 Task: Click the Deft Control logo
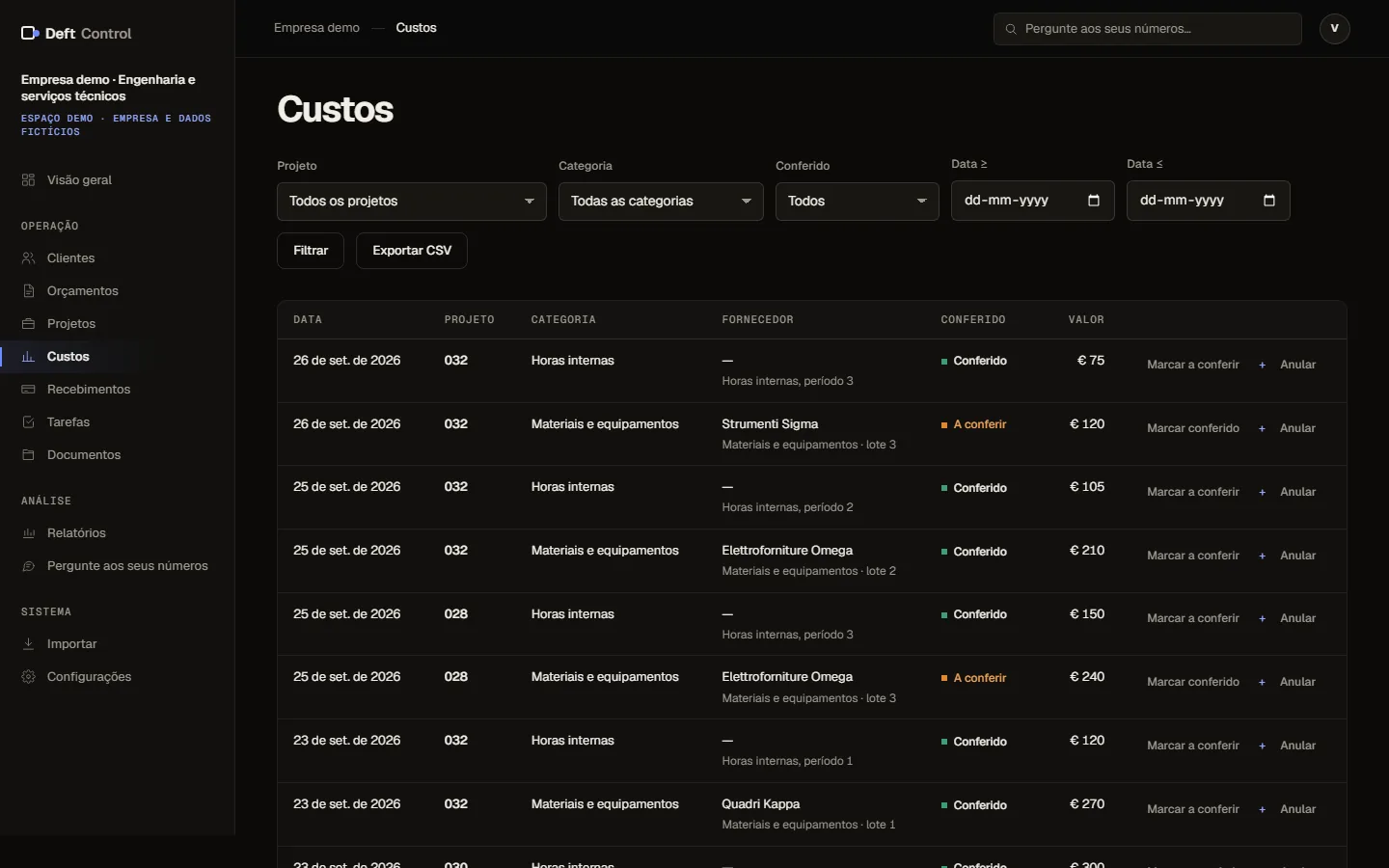[x=76, y=34]
